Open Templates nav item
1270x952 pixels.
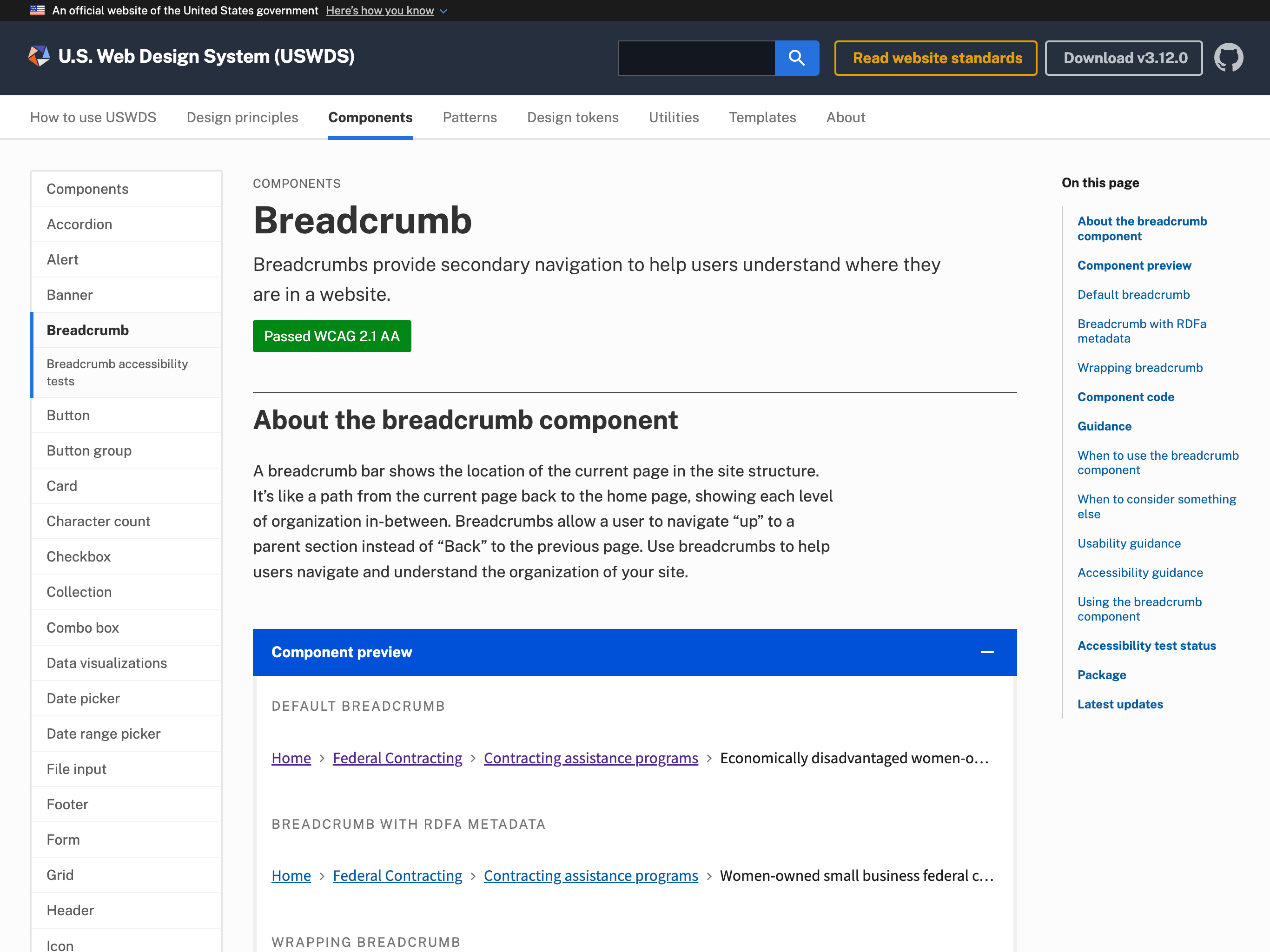(x=762, y=117)
